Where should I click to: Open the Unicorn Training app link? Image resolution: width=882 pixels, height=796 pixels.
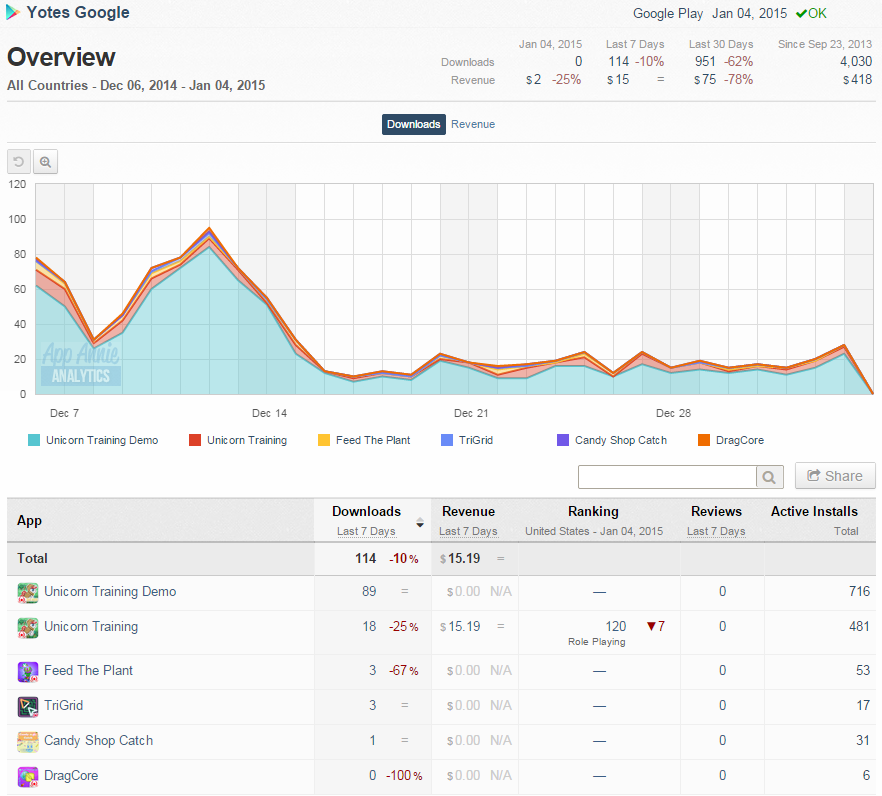pyautogui.click(x=91, y=627)
